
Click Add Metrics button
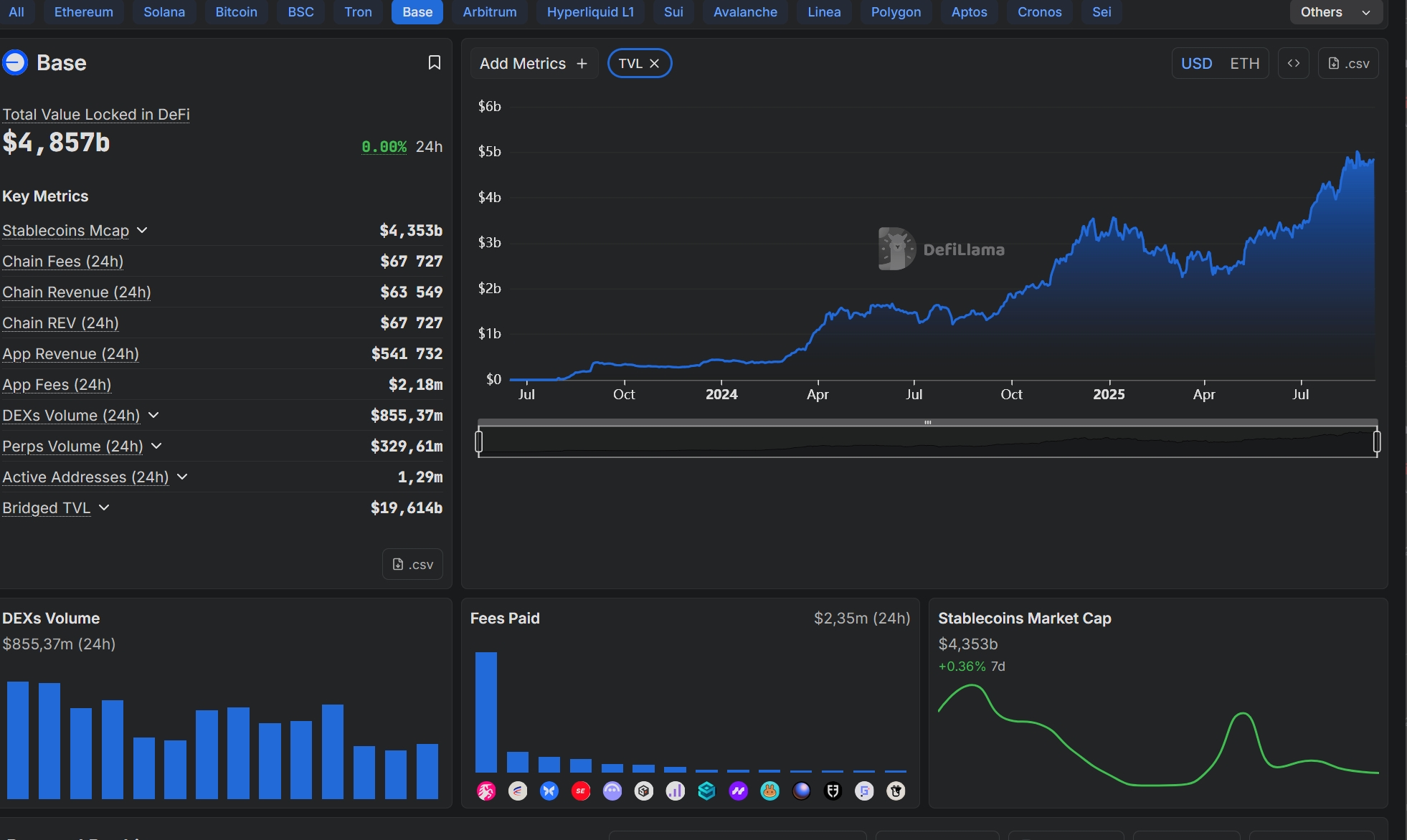coord(533,63)
